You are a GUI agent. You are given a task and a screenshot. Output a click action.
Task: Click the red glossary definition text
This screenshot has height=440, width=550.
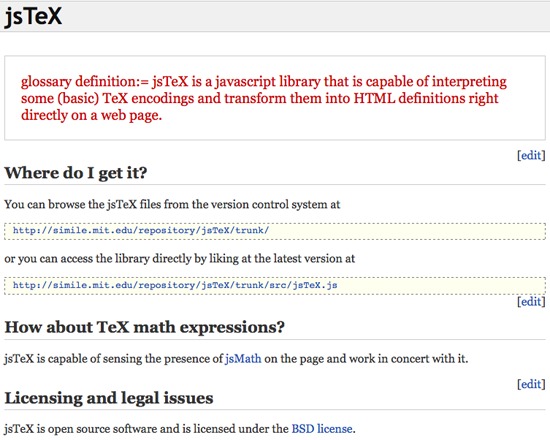point(263,98)
